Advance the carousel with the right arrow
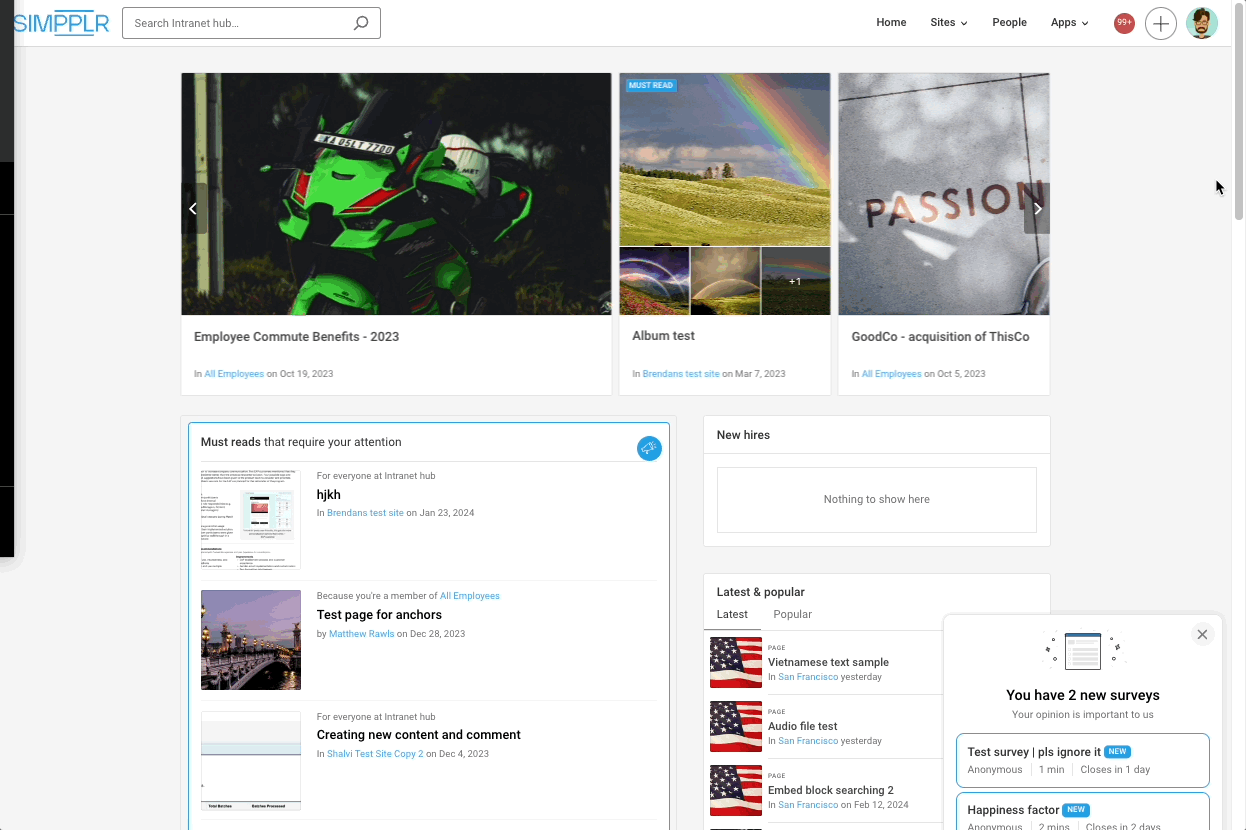Screen dimensions: 1246x830 tap(1037, 208)
